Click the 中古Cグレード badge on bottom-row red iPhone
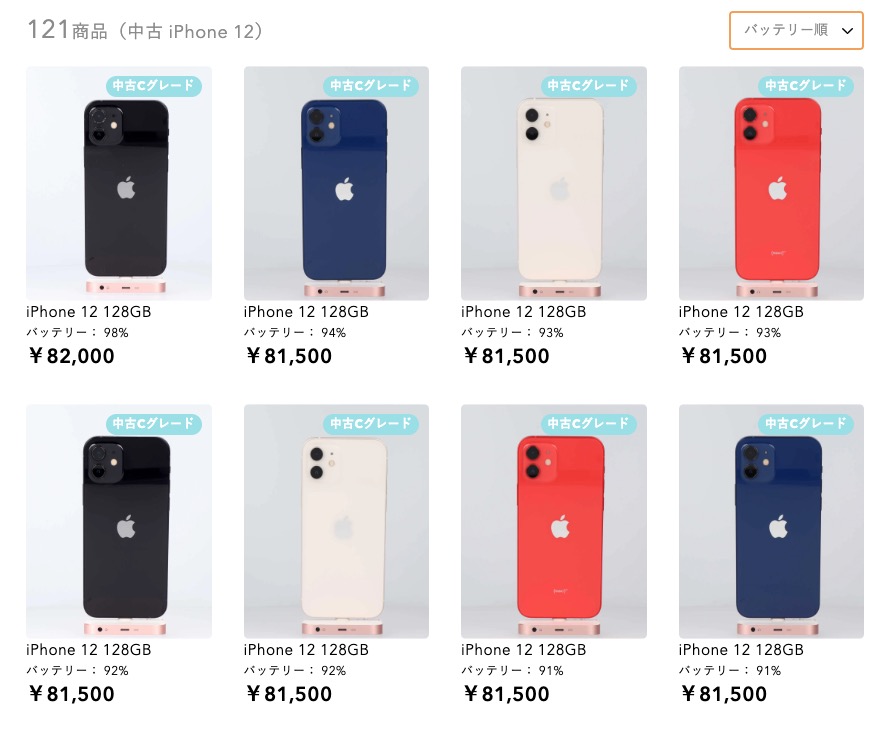Screen dimensions: 892x735 (x=588, y=423)
